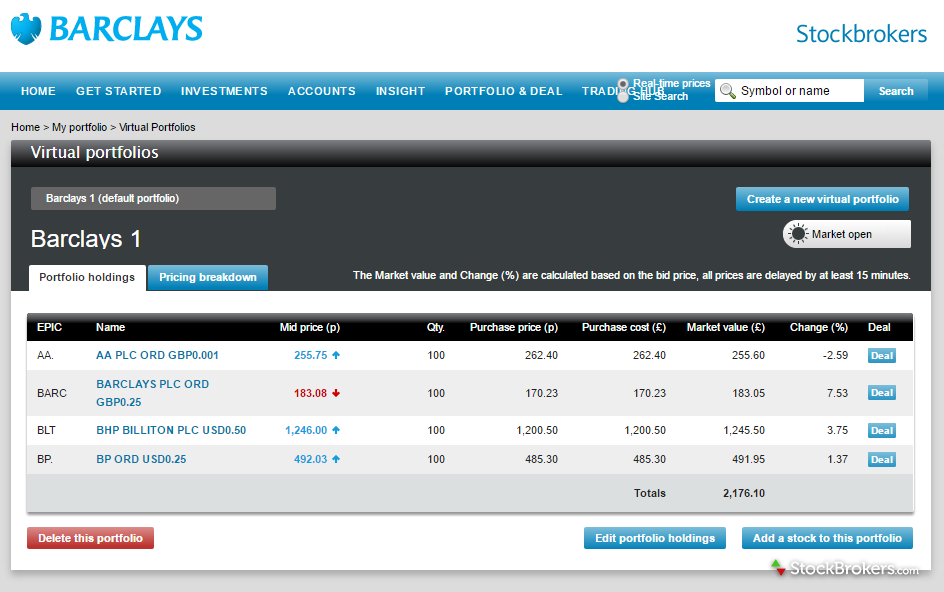Click the Purchase cost (£) column header
This screenshot has width=944, height=592.
click(624, 328)
